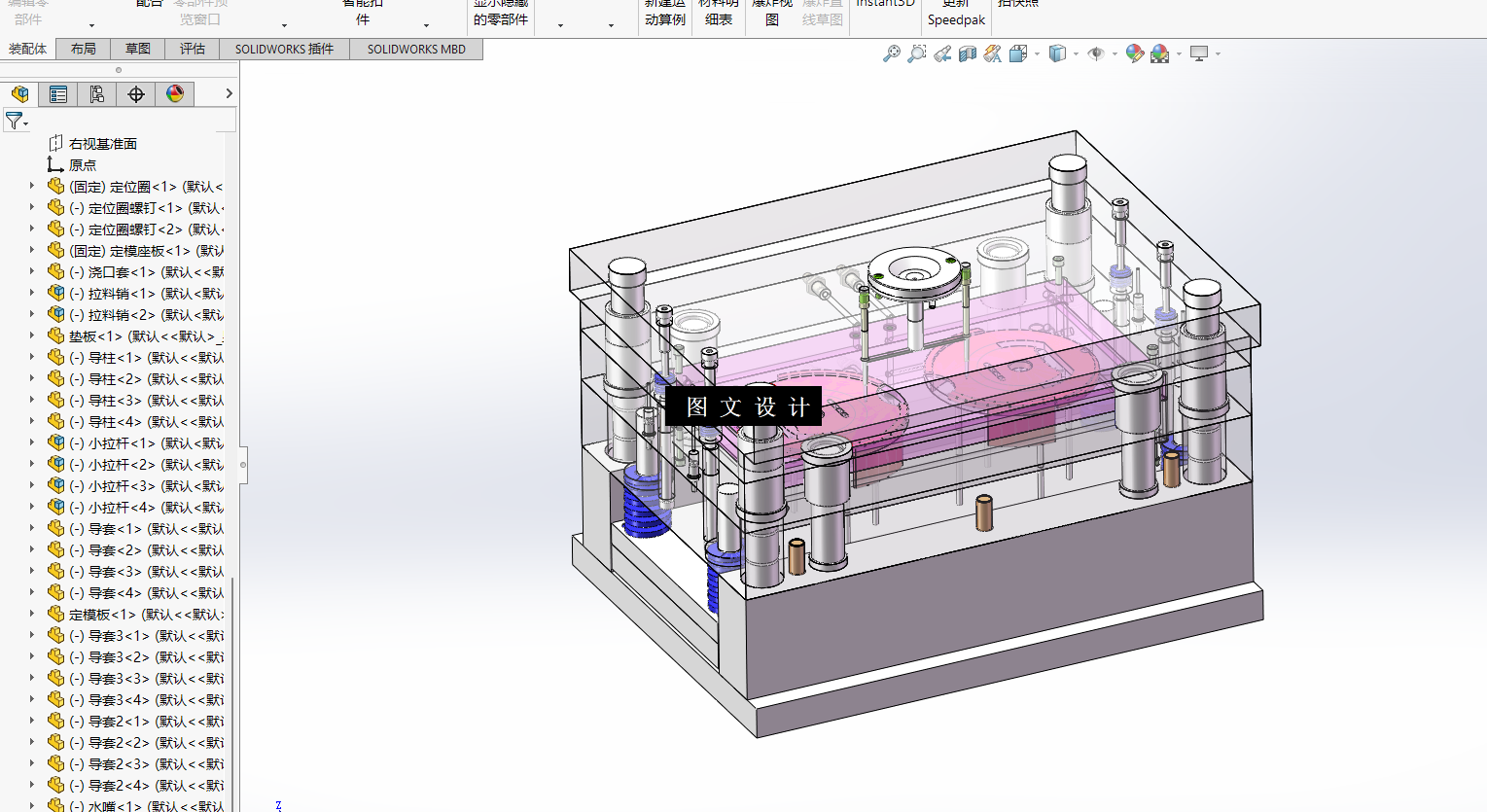Open the Display Style dropdown
This screenshot has height=812, width=1487.
pos(1076,54)
